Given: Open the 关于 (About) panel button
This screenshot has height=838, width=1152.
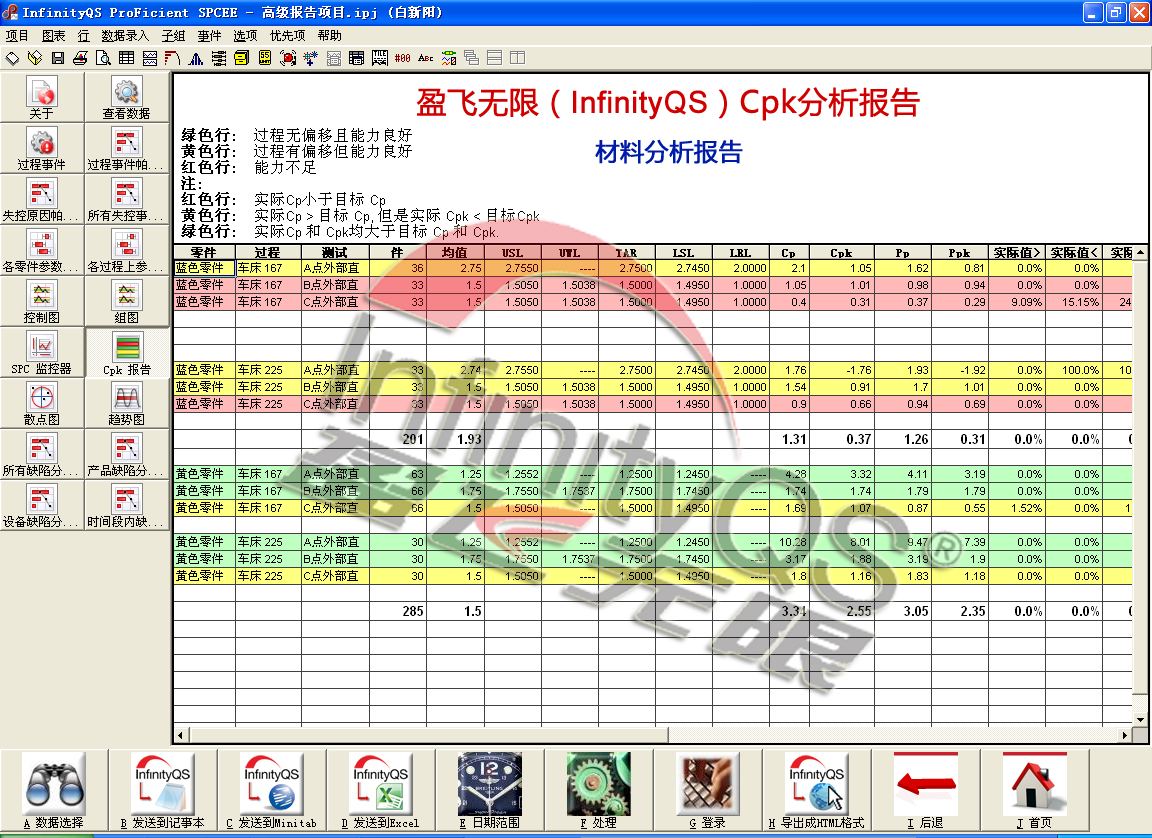Looking at the screenshot, I should (42, 97).
